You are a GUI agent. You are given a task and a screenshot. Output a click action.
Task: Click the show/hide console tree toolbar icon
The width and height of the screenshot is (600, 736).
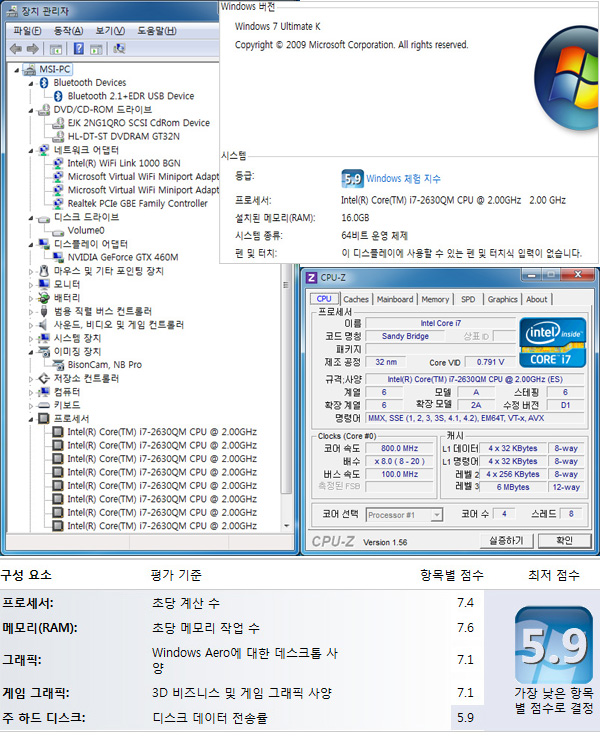(x=56, y=49)
